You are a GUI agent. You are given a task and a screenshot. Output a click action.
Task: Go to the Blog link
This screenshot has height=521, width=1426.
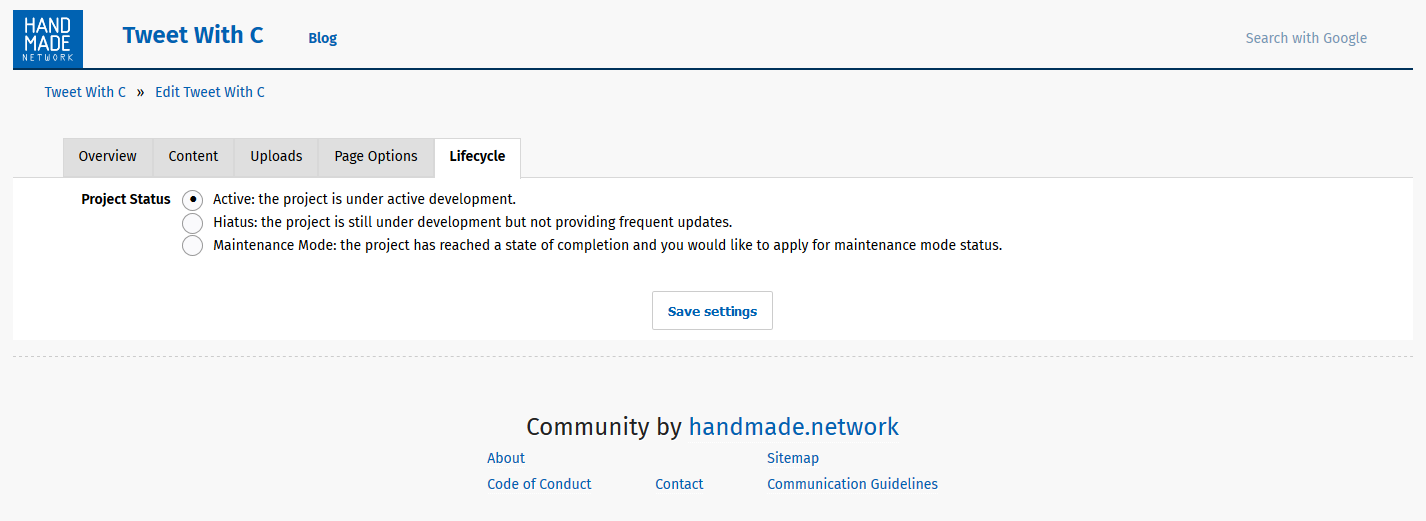point(322,38)
